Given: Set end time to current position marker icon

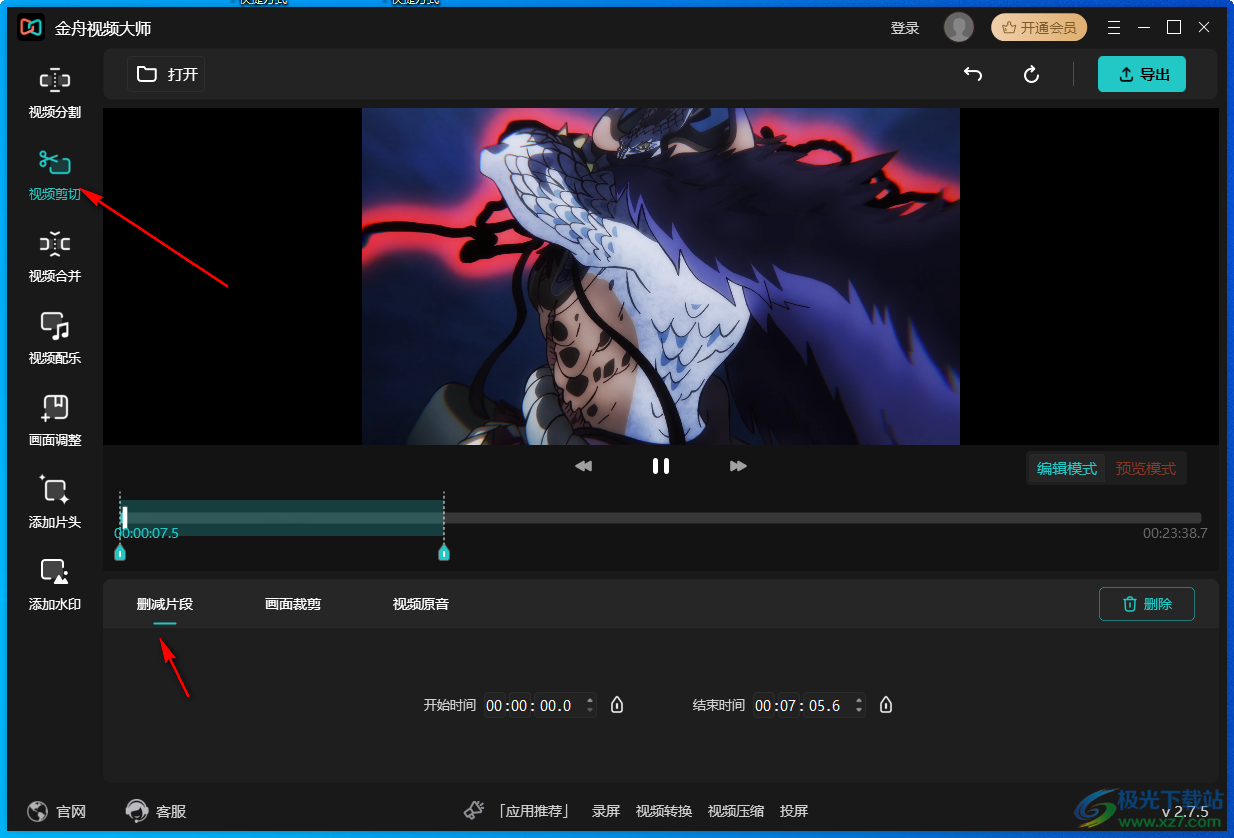Looking at the screenshot, I should coord(886,705).
